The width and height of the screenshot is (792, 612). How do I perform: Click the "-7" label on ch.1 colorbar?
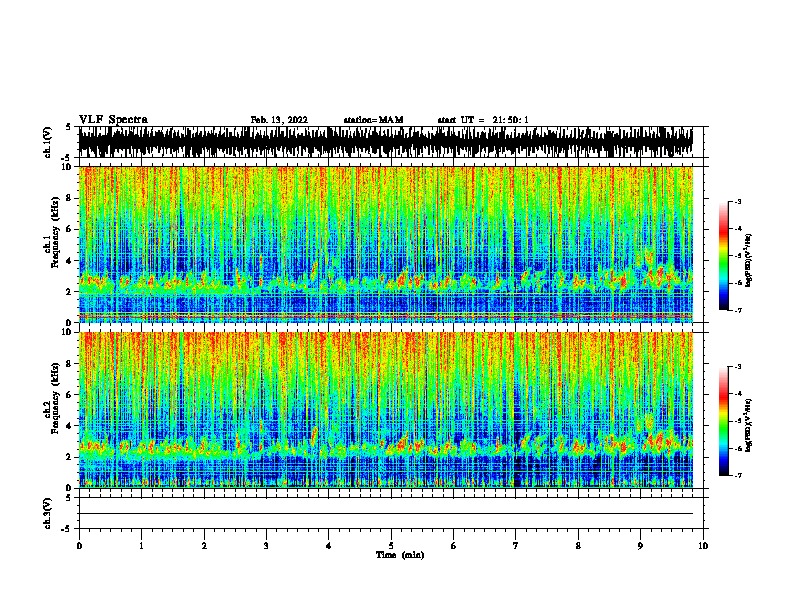tap(737, 310)
